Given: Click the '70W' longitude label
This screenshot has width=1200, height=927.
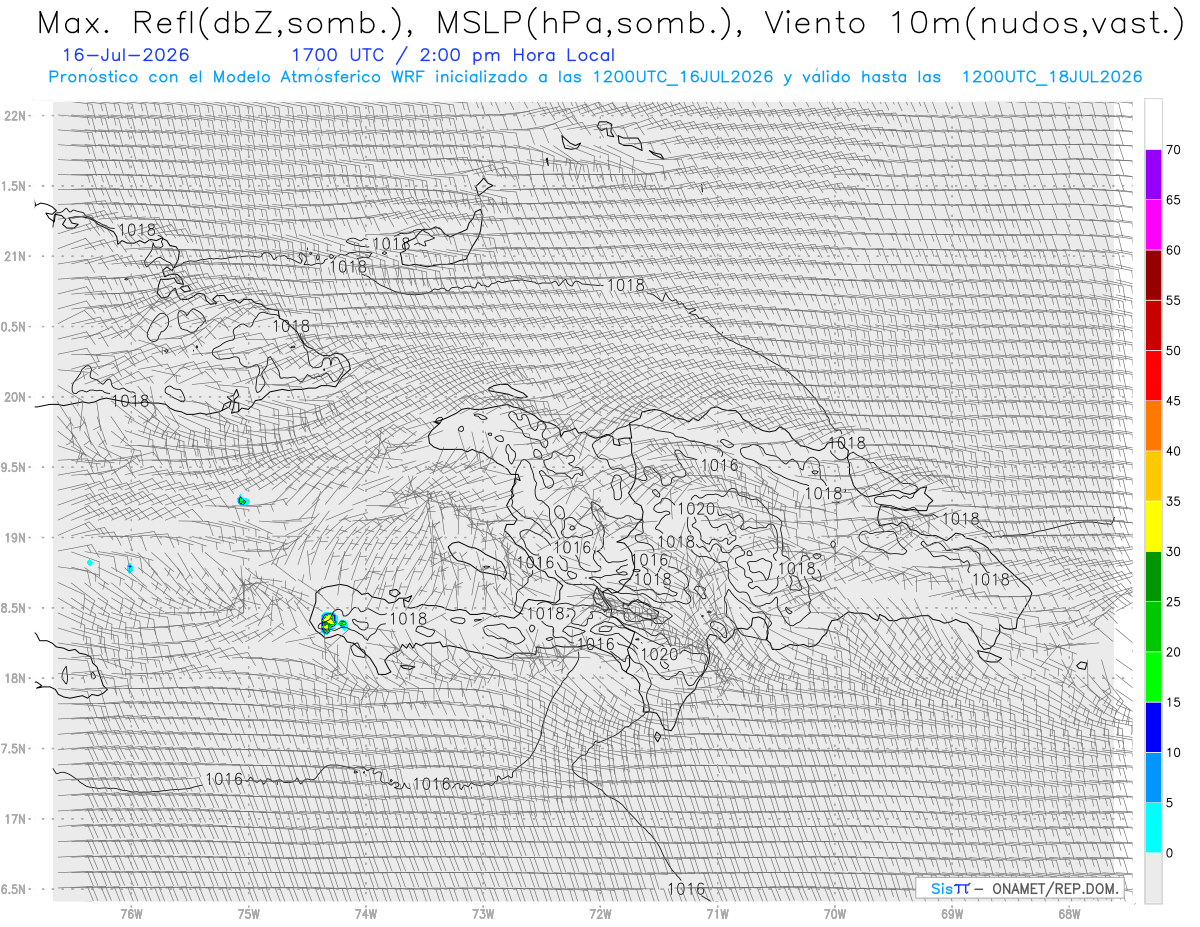Looking at the screenshot, I should coord(835,914).
